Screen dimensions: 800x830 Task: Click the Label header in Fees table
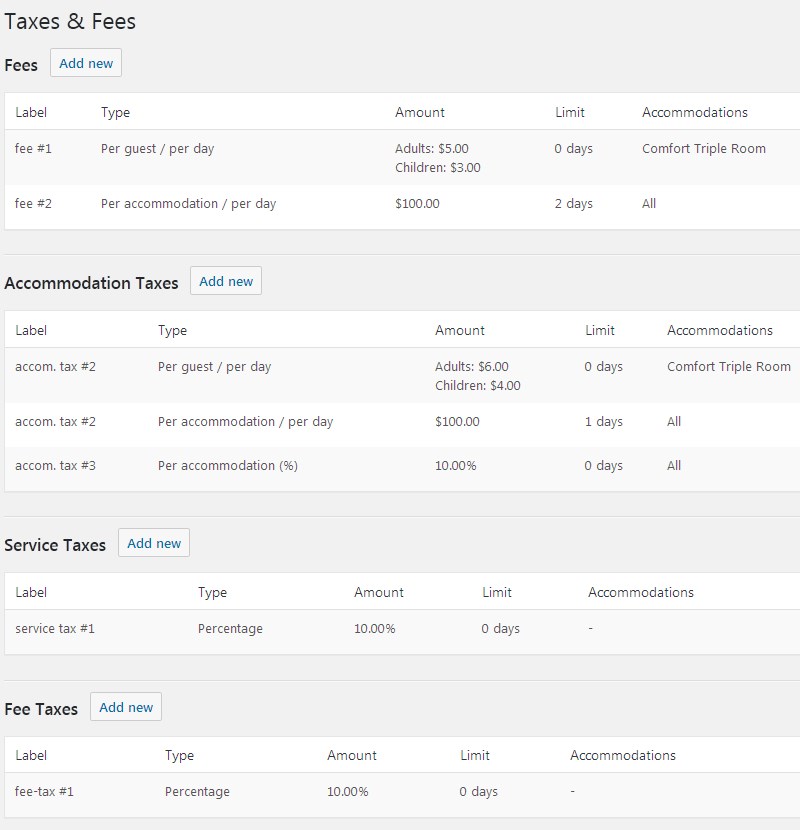[31, 112]
